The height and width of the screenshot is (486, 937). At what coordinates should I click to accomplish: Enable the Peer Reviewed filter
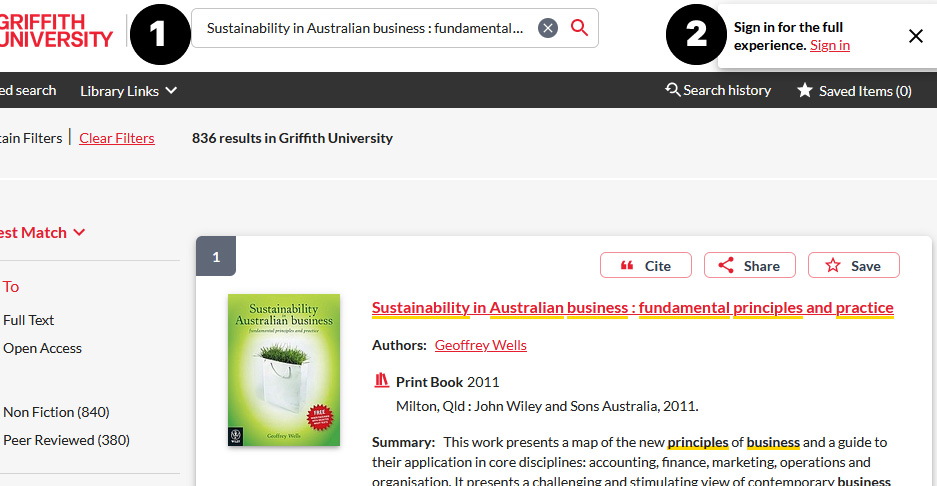[x=66, y=440]
